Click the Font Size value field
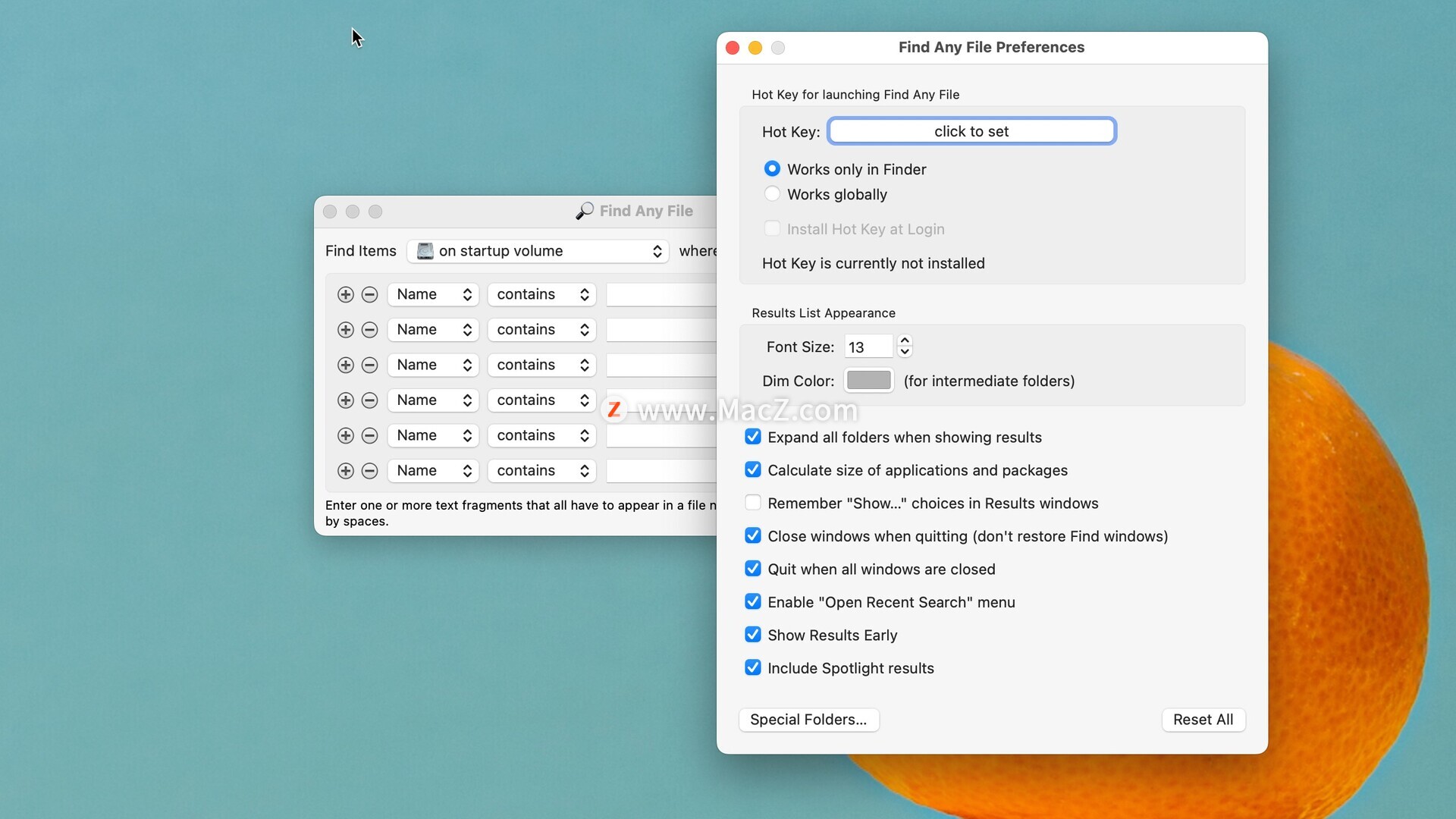Image resolution: width=1456 pixels, height=819 pixels. click(x=868, y=347)
